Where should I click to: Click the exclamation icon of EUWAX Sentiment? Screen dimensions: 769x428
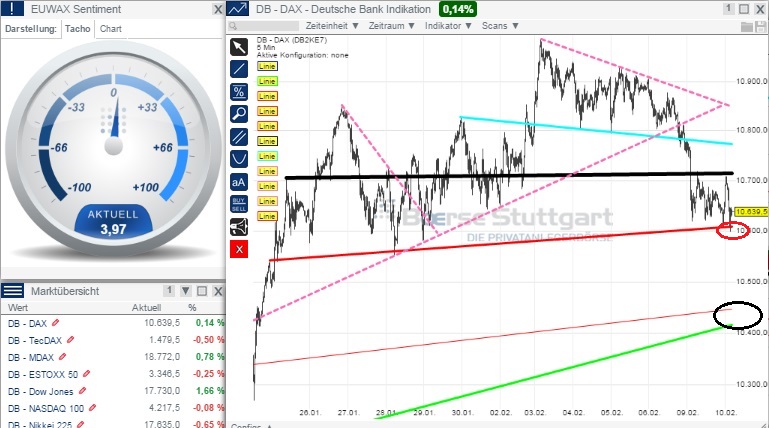coord(12,9)
